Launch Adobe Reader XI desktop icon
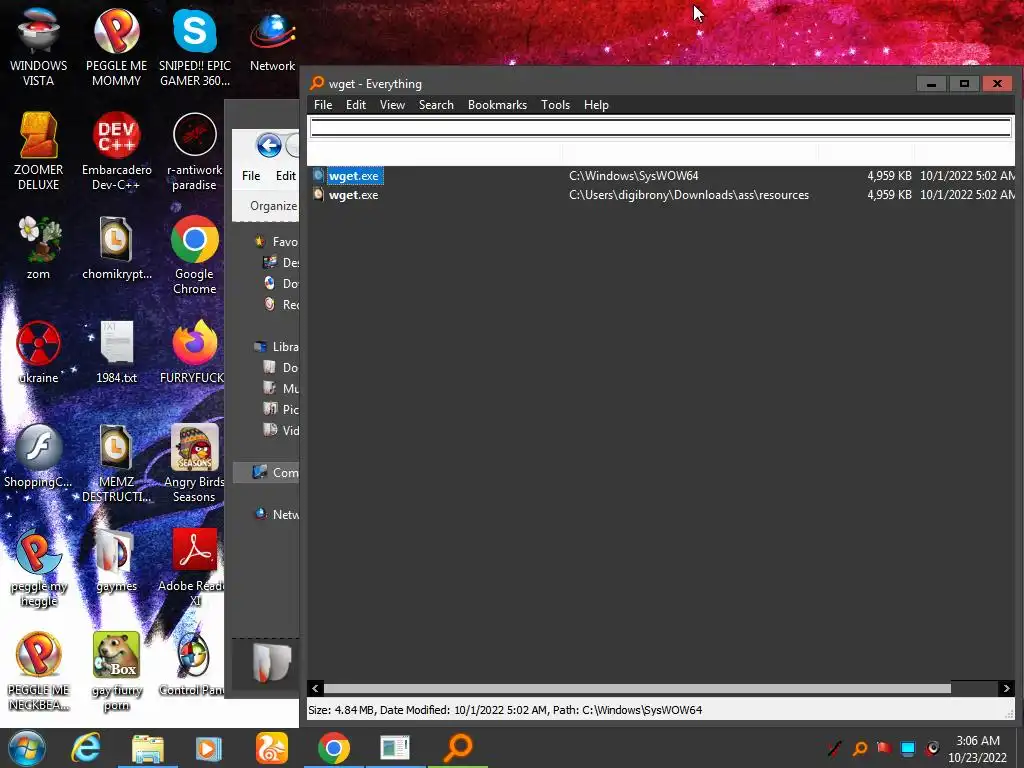The image size is (1024, 768). click(195, 566)
